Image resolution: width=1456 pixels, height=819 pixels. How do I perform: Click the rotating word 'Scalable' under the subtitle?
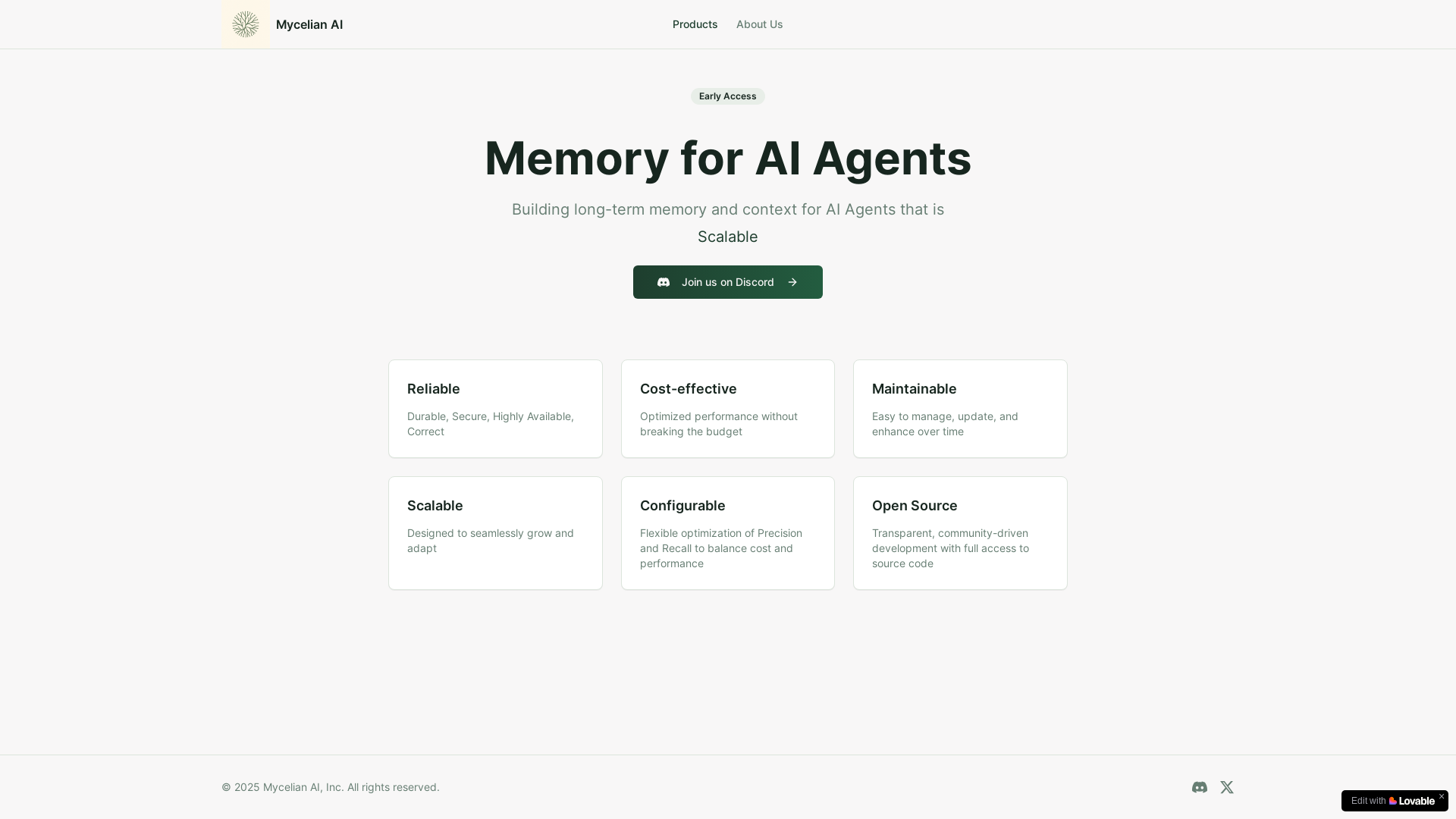(x=728, y=237)
